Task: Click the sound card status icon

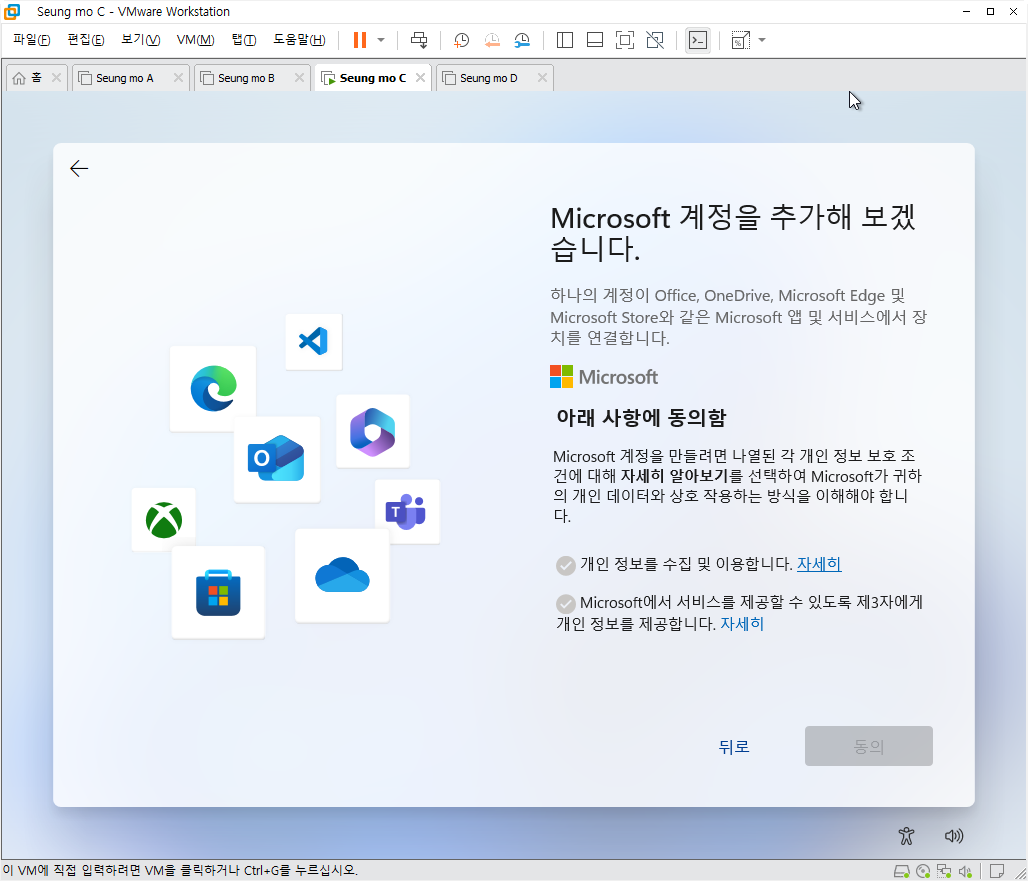Action: tap(965, 871)
